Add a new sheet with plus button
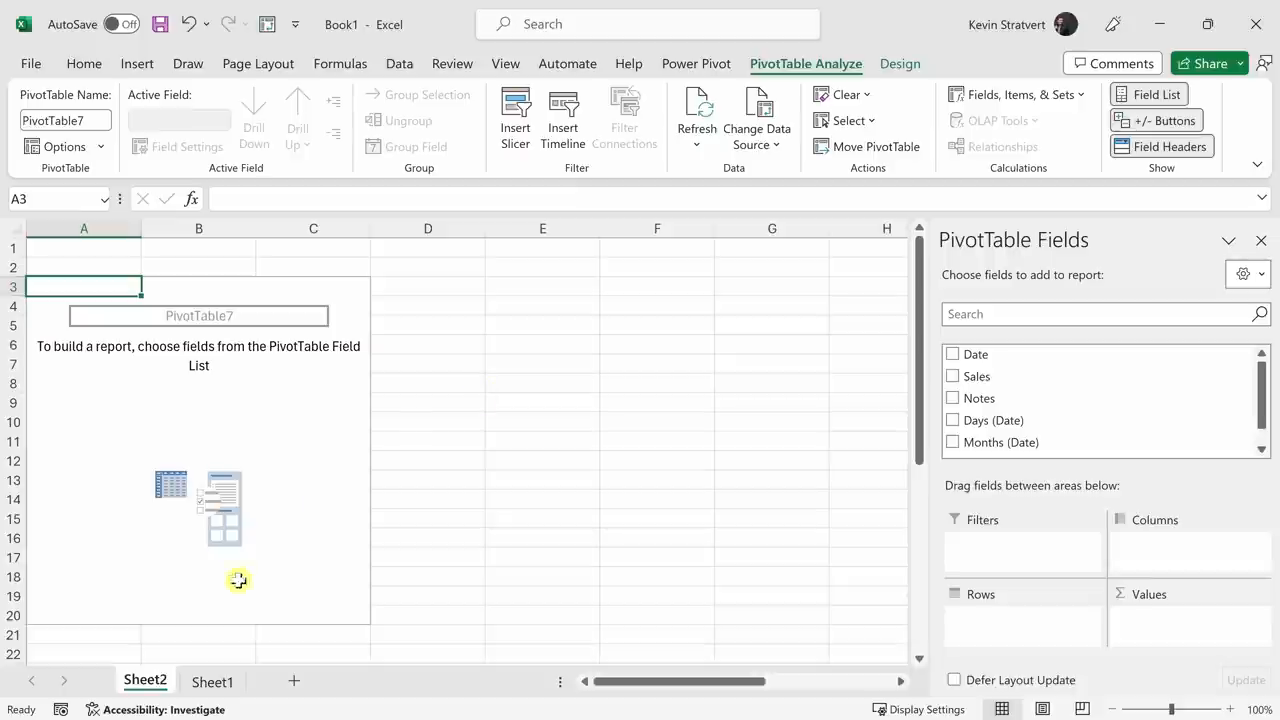The width and height of the screenshot is (1280, 720). (x=294, y=681)
